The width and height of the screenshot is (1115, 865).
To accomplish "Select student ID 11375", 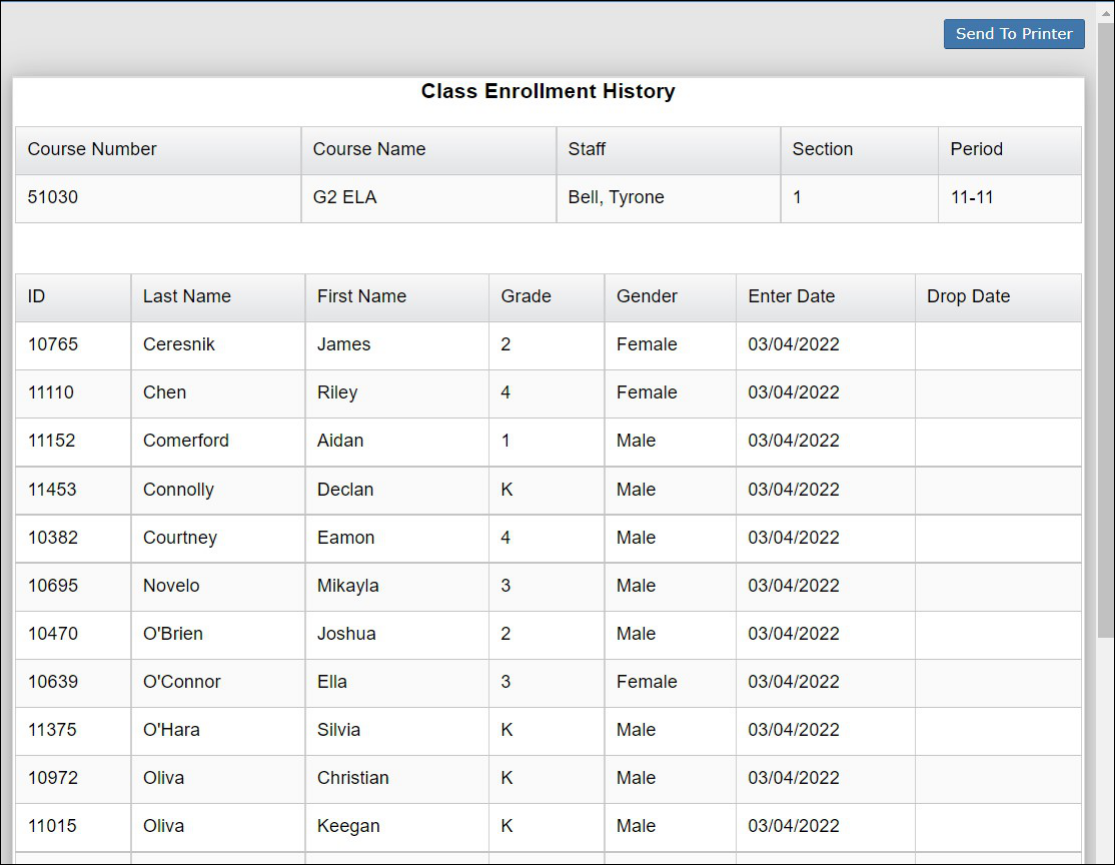I will click(x=52, y=730).
